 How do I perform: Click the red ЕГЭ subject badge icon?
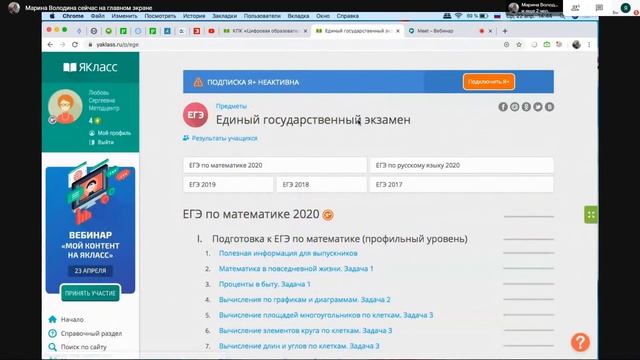(195, 115)
